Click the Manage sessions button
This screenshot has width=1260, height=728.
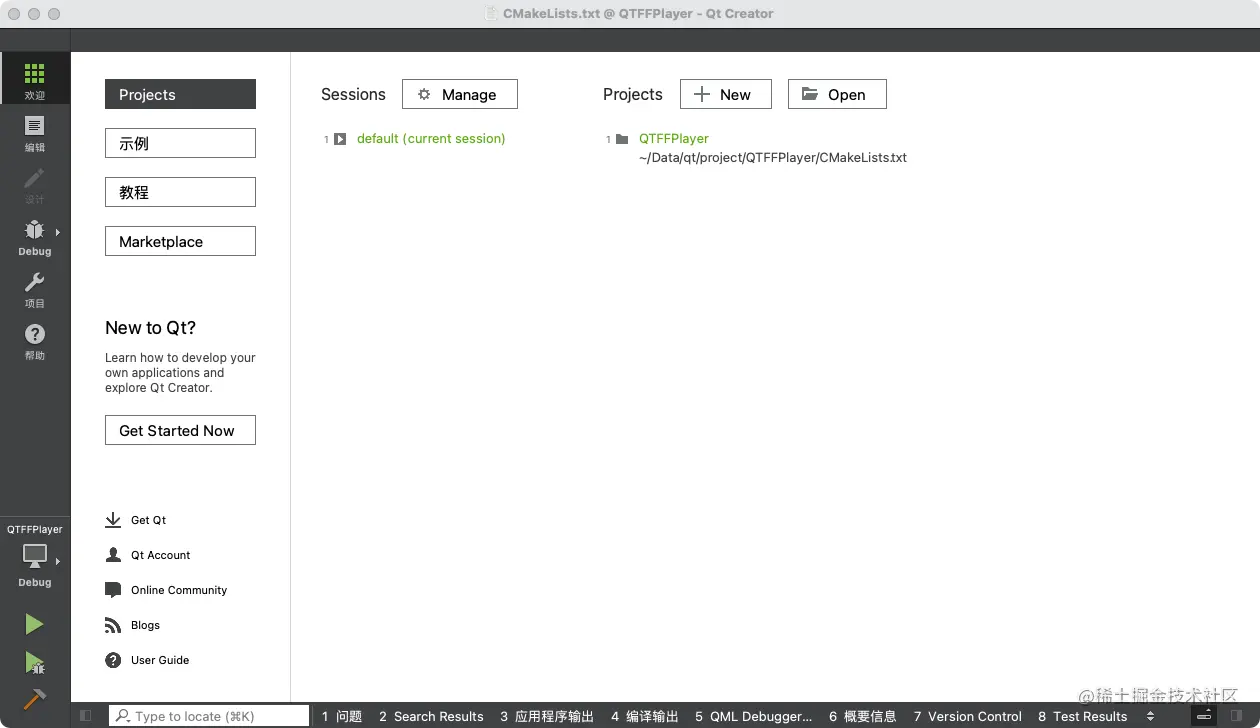pyautogui.click(x=460, y=94)
